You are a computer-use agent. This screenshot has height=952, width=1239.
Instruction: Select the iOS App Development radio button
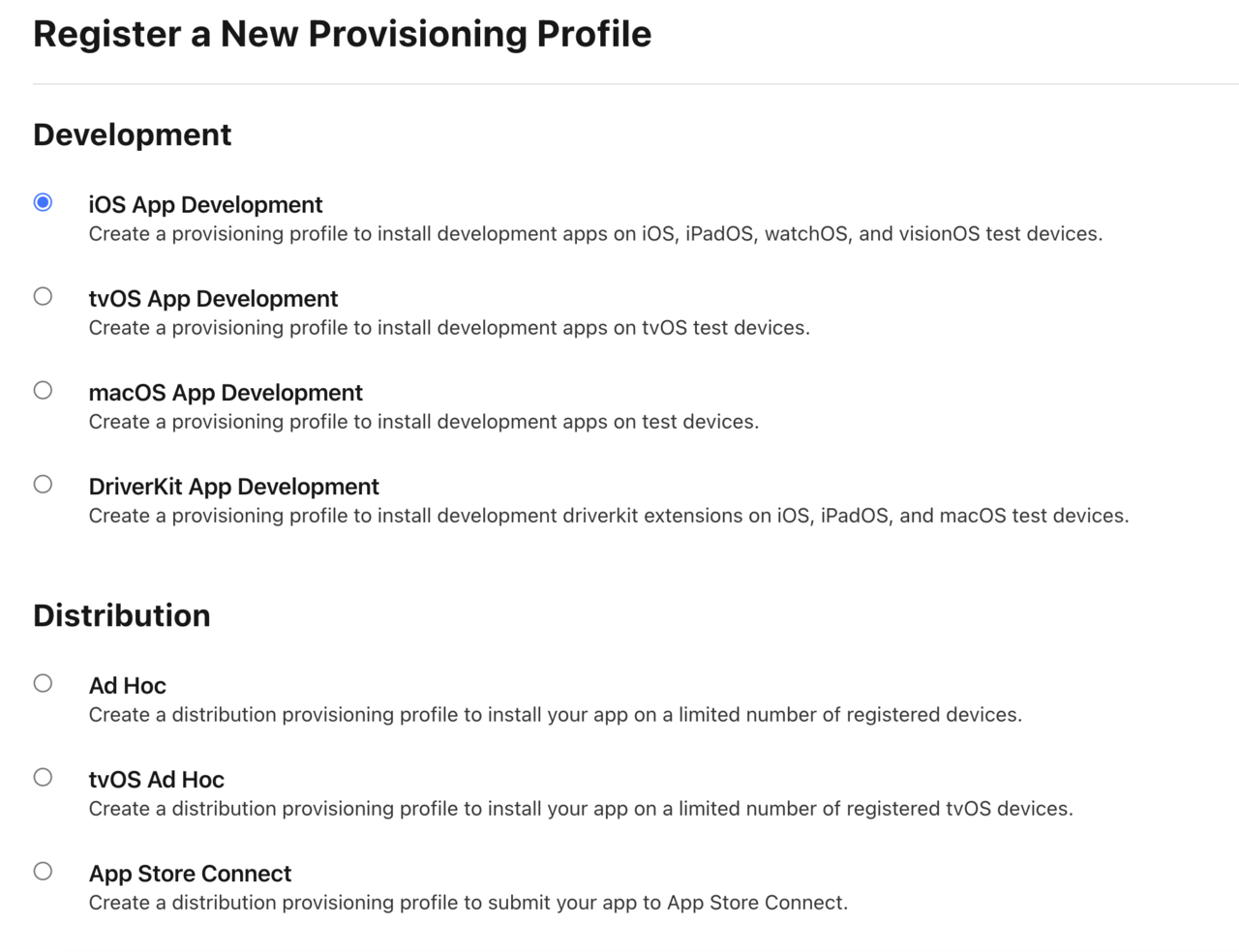pos(43,202)
